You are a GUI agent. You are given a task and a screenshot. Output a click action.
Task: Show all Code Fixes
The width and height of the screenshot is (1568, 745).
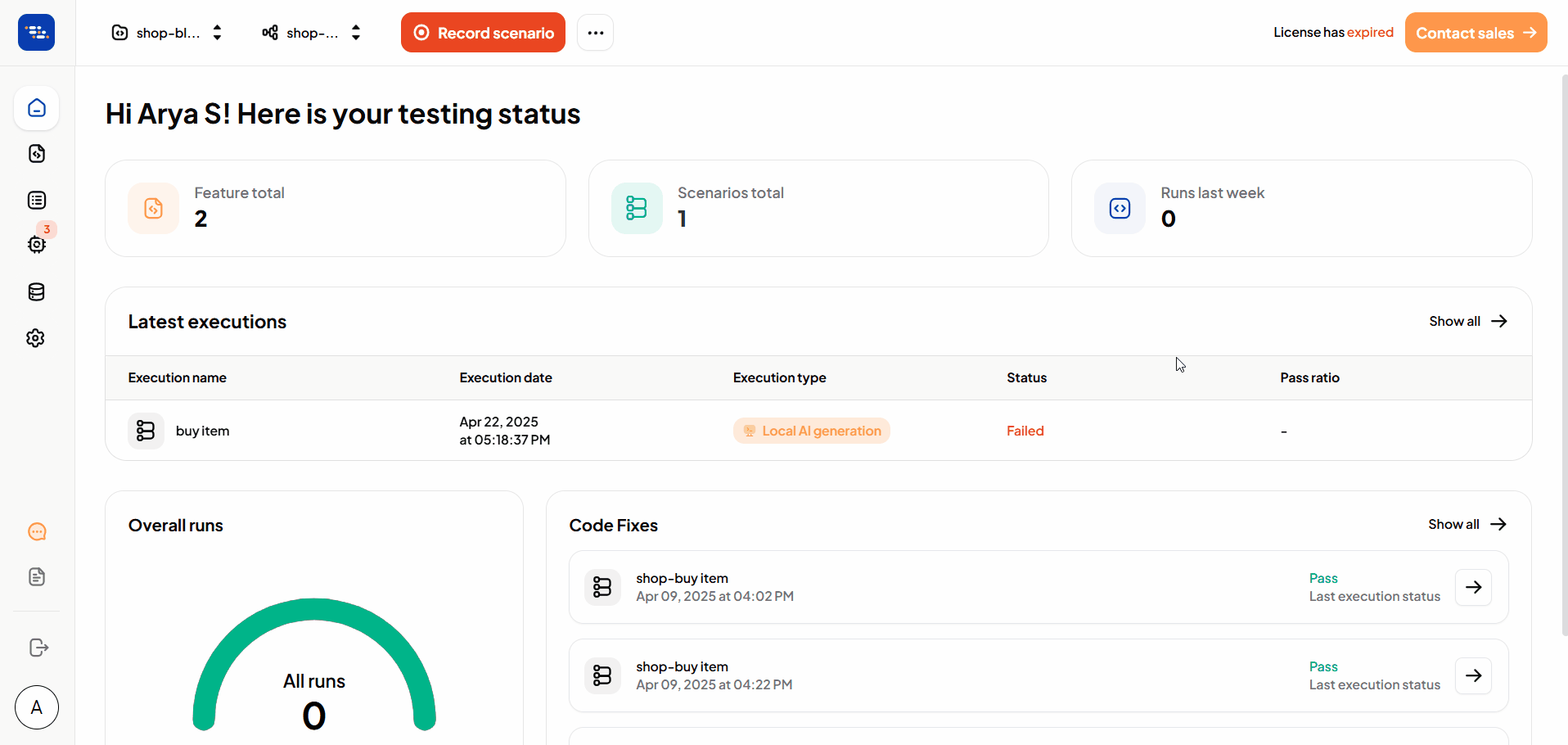pos(1466,524)
